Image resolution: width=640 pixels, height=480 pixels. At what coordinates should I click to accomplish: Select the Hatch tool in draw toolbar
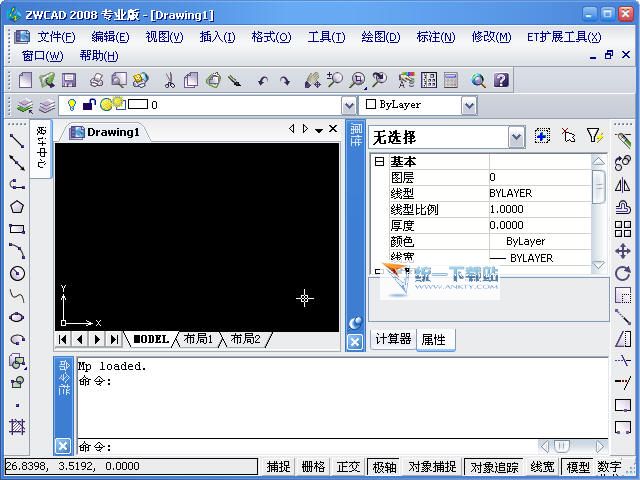click(x=17, y=427)
